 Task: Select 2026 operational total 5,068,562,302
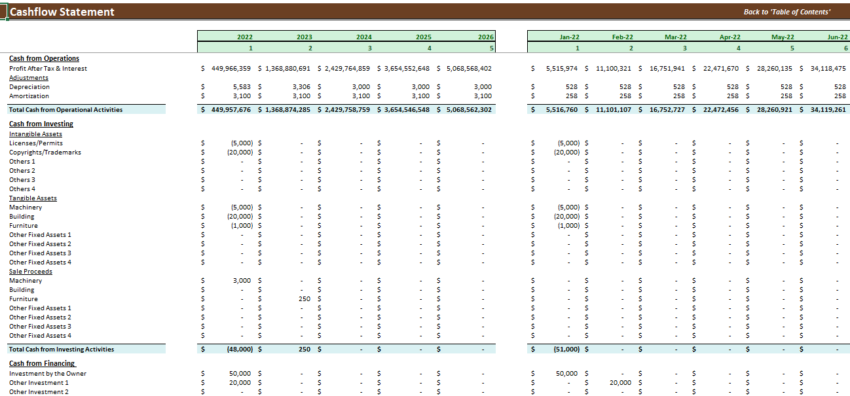point(469,109)
